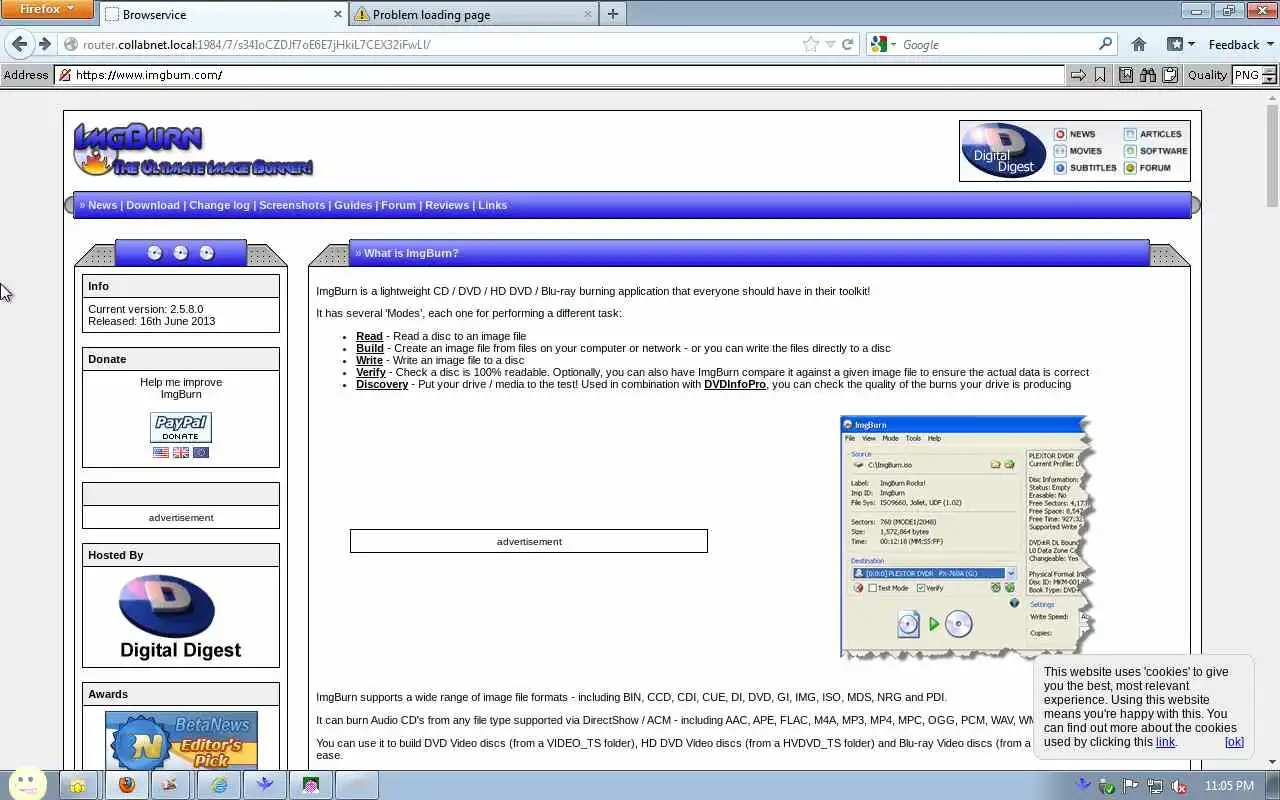This screenshot has height=800, width=1280.
Task: Click the bookmark ribbon icon in Browservice bar
Action: pyautogui.click(x=1100, y=75)
